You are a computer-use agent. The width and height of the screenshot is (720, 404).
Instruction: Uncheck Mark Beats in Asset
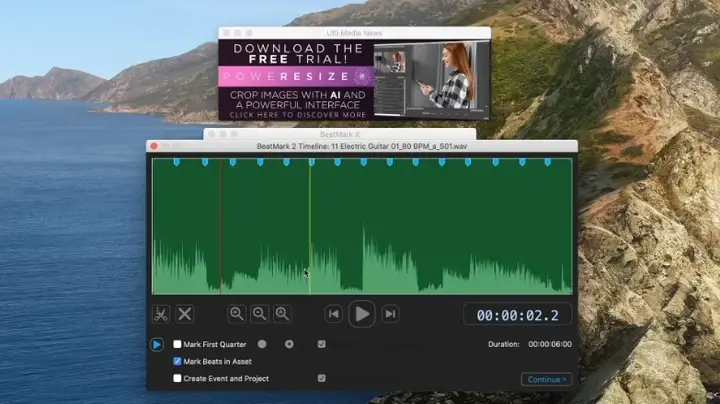click(177, 361)
